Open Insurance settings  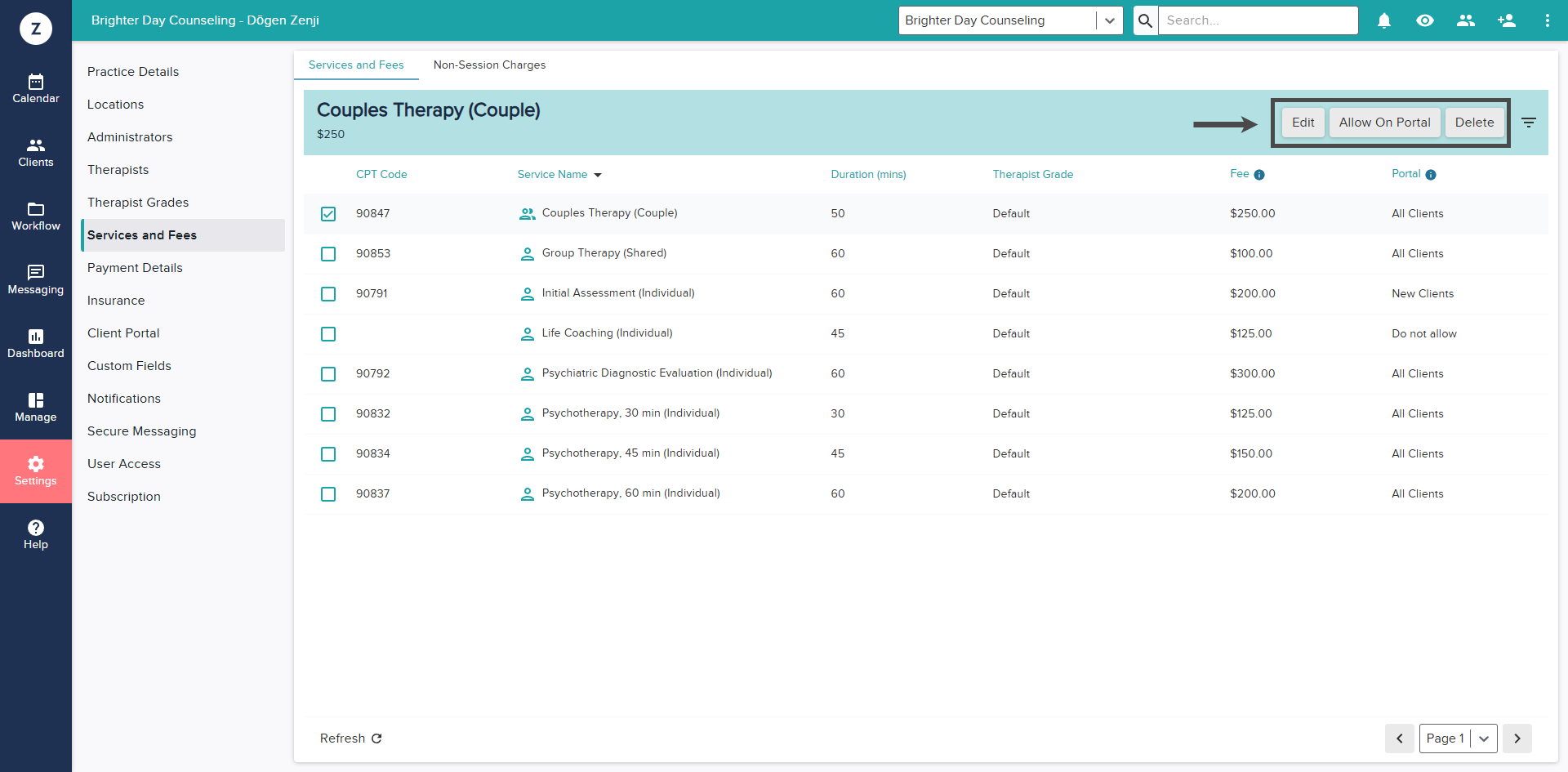pos(116,301)
